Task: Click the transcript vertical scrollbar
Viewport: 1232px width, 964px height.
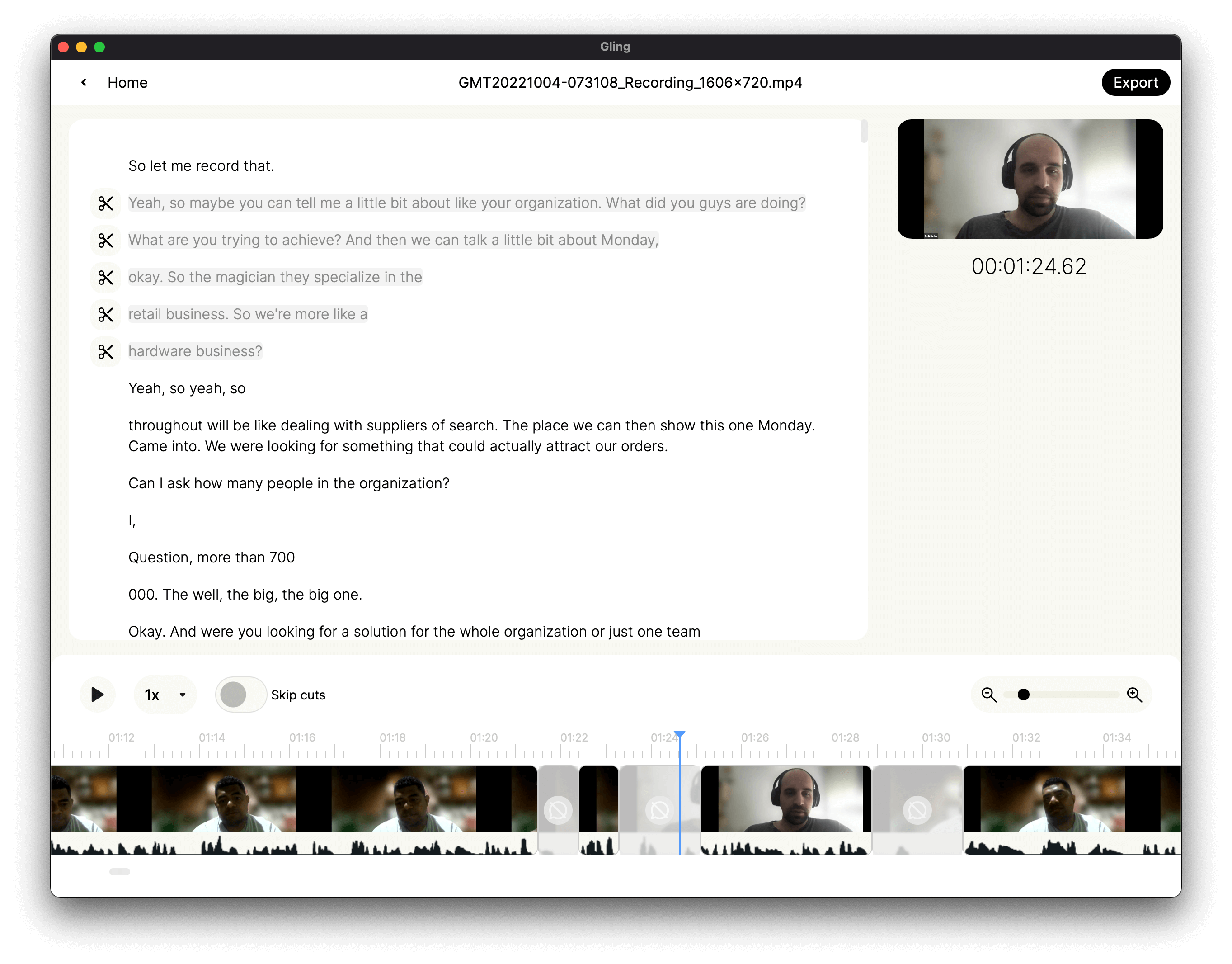Action: (864, 132)
